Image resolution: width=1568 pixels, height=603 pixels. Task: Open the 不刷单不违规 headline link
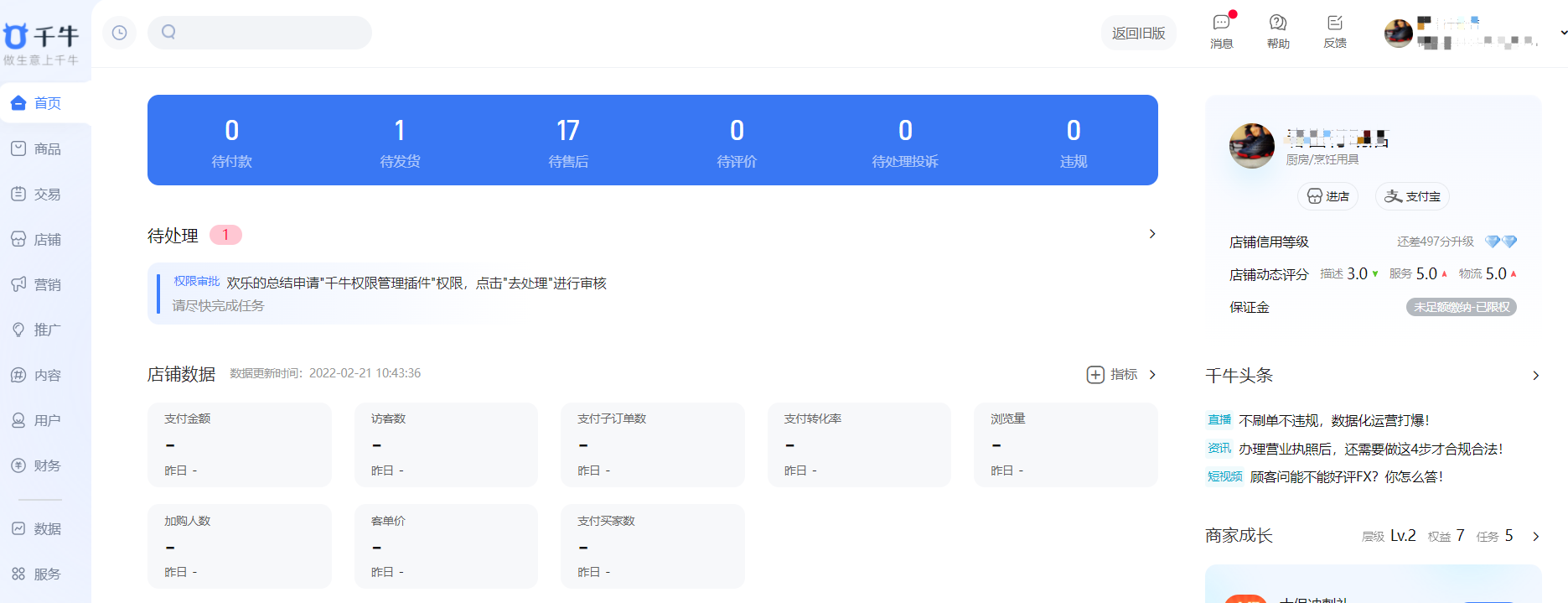click(x=1333, y=420)
